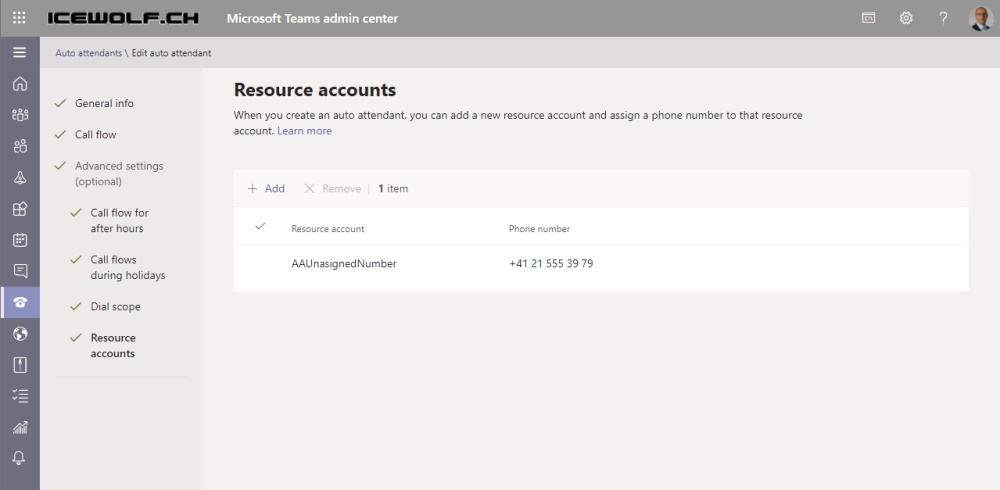Click the Resource account column header
Screen dimensions: 1000x490
[x=328, y=228]
